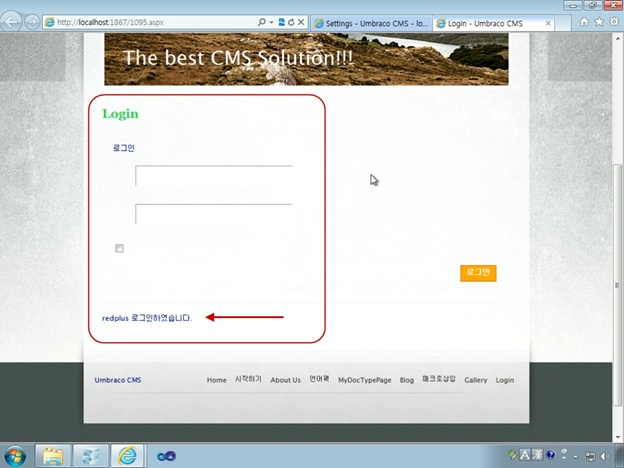Go forward with the browser Forward arrow
Image resolution: width=624 pixels, height=468 pixels.
click(32, 22)
